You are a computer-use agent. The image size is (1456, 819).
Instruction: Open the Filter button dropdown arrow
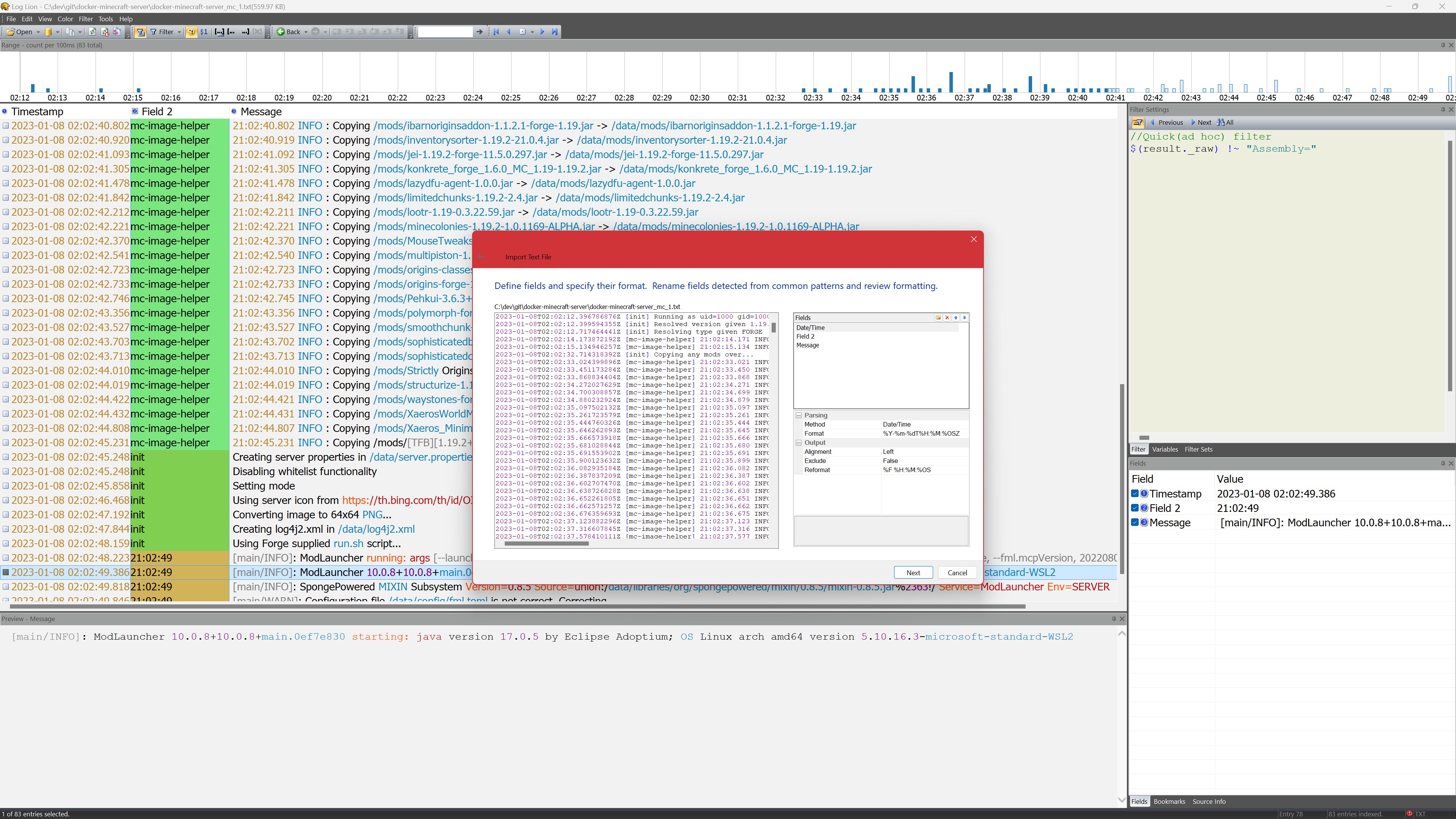point(179,31)
